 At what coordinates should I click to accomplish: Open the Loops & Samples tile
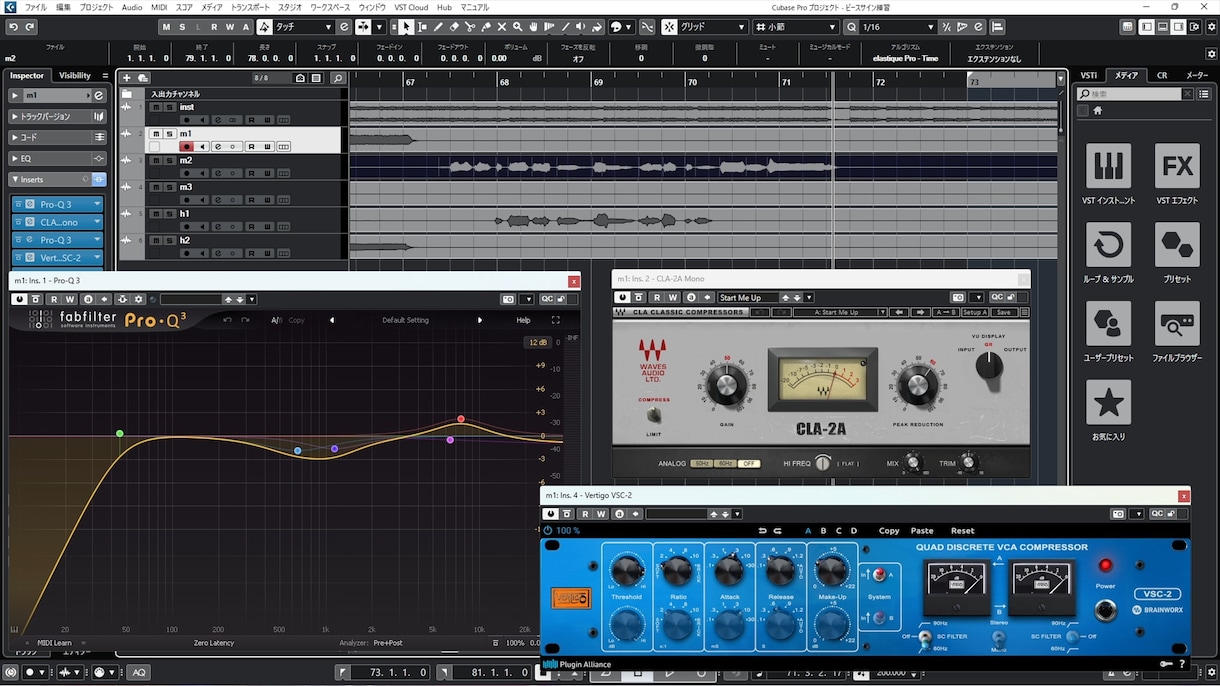(x=1108, y=245)
